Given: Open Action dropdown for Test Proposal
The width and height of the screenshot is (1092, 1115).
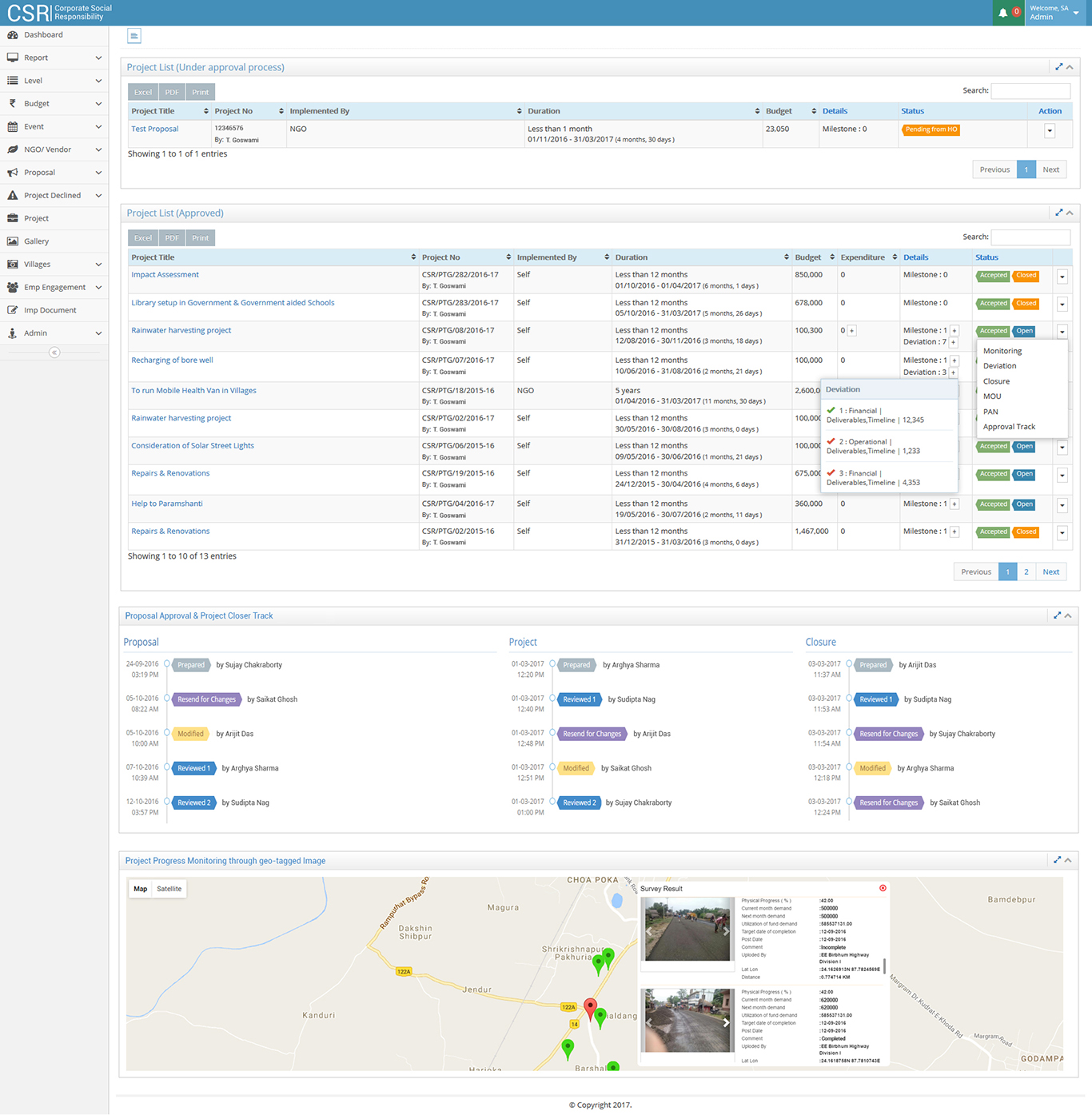Looking at the screenshot, I should tap(1050, 131).
